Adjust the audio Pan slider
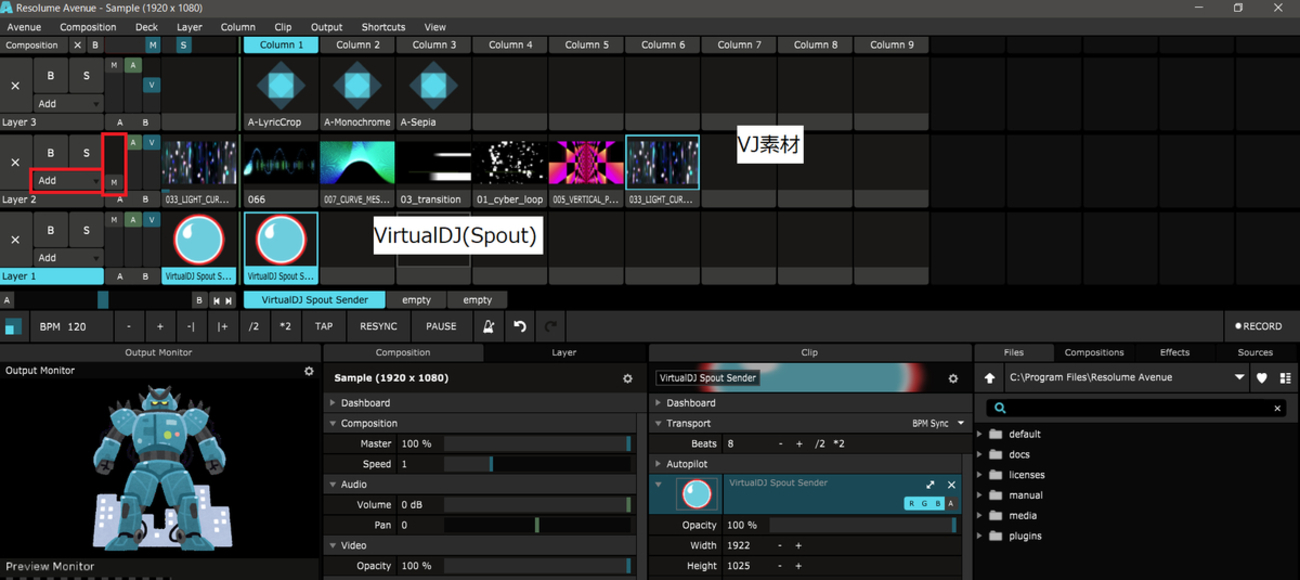The width and height of the screenshot is (1300, 580). click(537, 525)
